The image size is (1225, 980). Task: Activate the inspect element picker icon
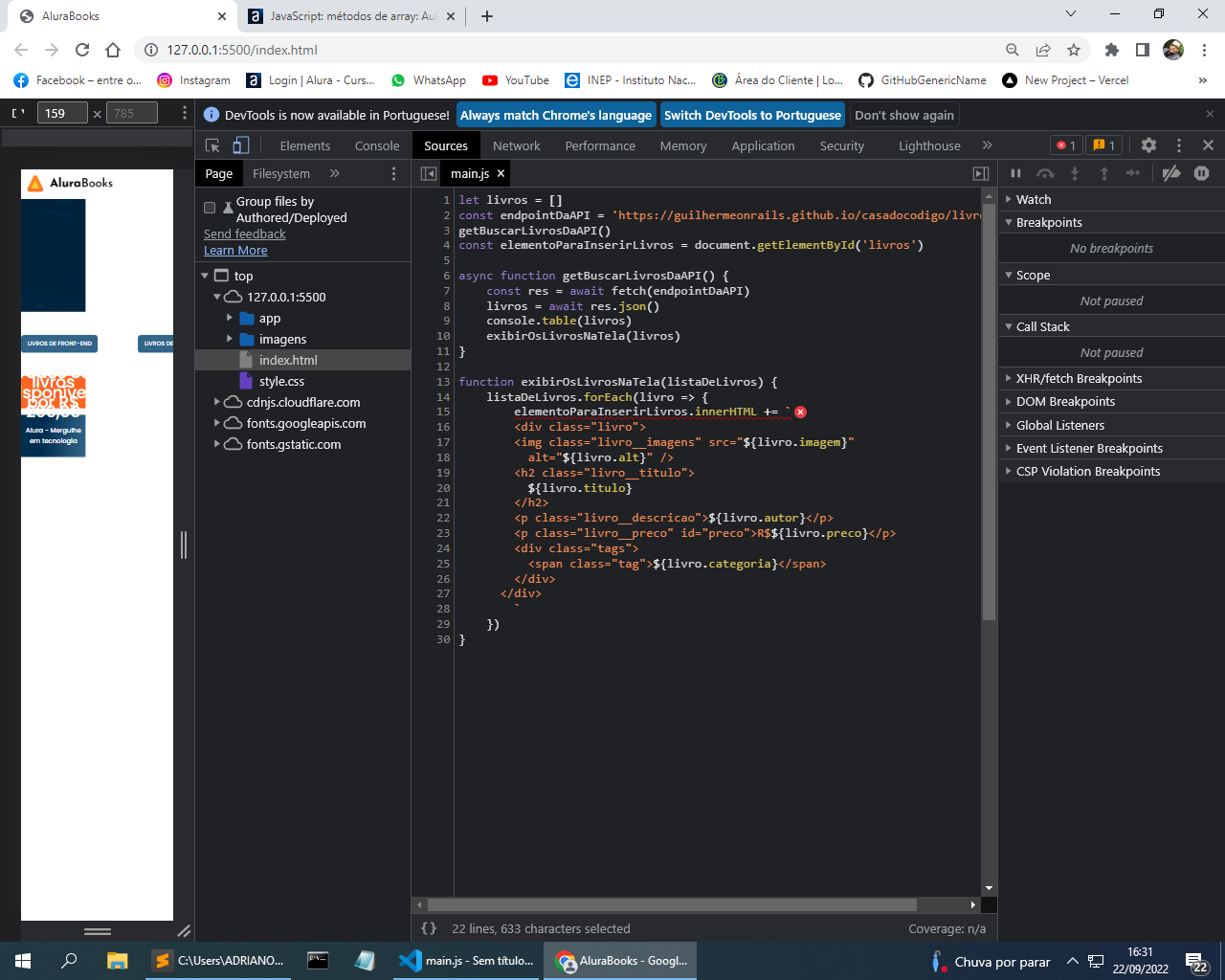coord(212,145)
